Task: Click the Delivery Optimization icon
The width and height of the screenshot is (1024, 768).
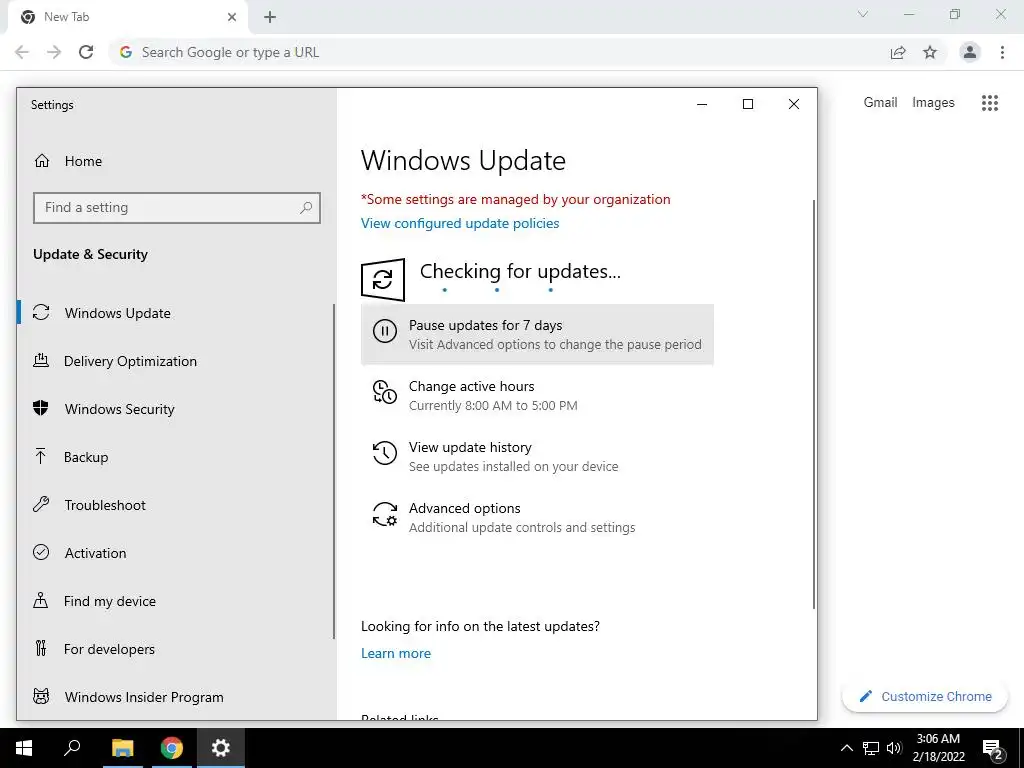Action: tap(41, 360)
